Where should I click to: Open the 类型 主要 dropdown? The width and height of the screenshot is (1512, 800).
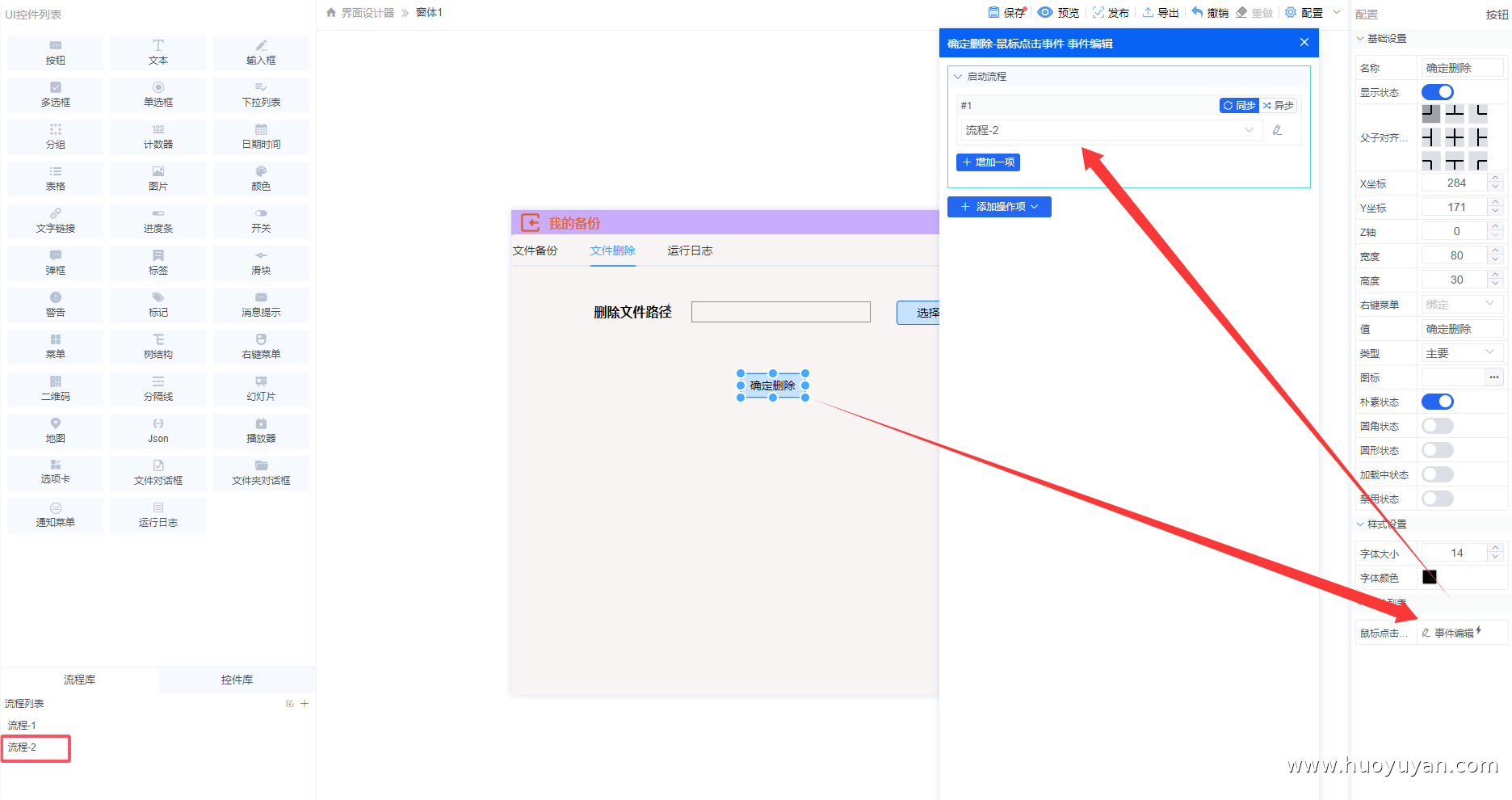click(x=1462, y=353)
